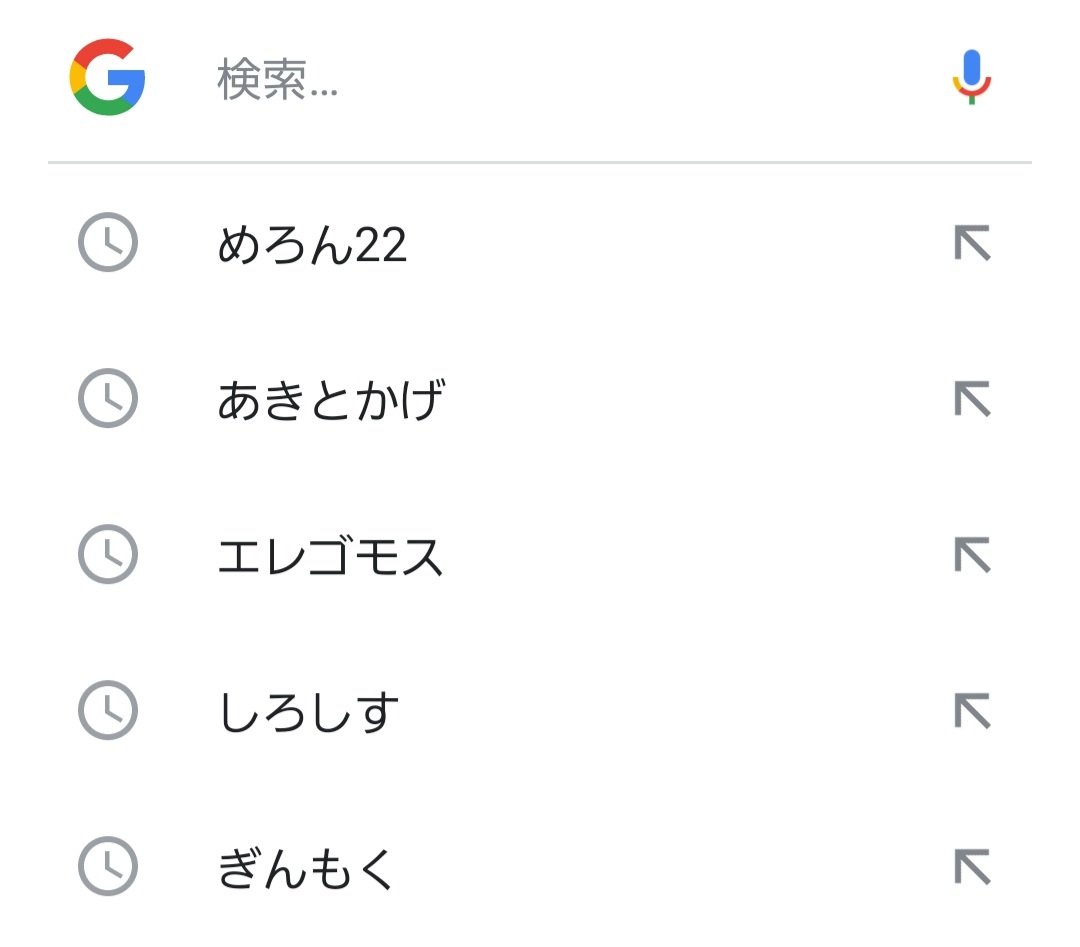Click the search input field
The width and height of the screenshot is (1080, 947).
560,80
